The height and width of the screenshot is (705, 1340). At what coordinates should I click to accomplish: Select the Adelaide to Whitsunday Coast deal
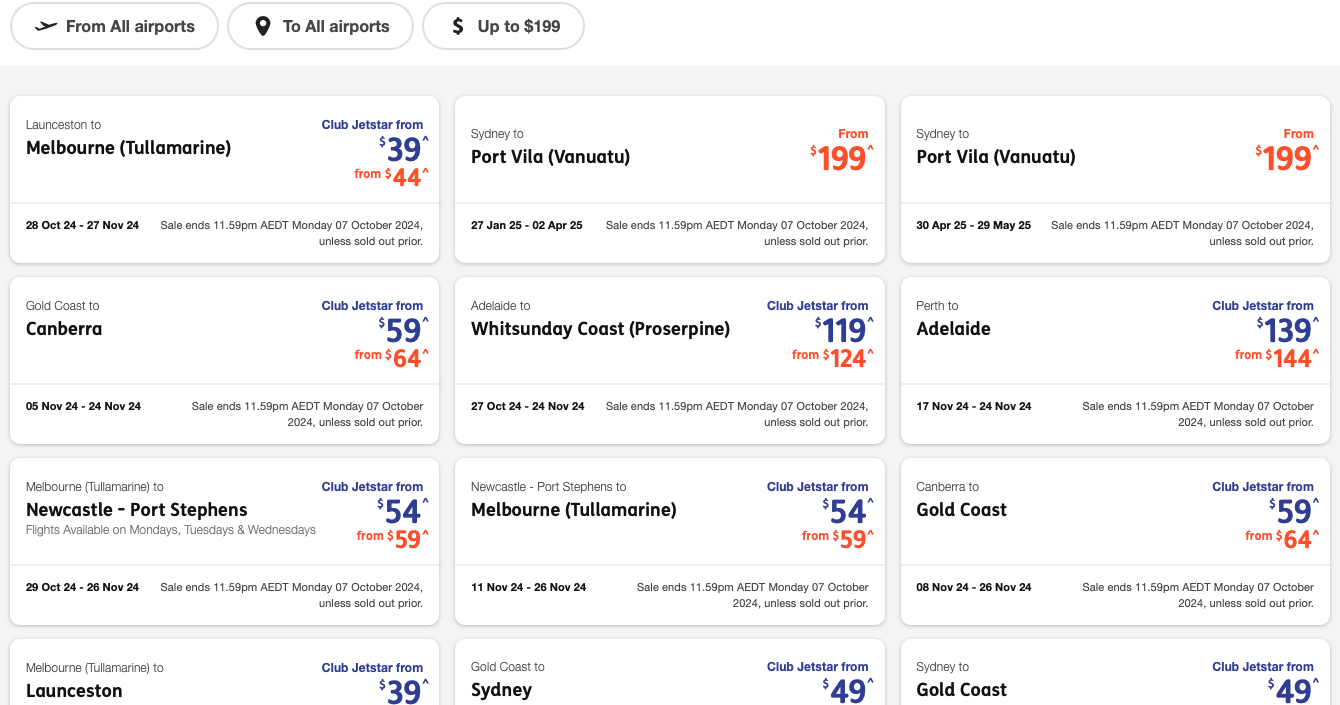tap(670, 360)
